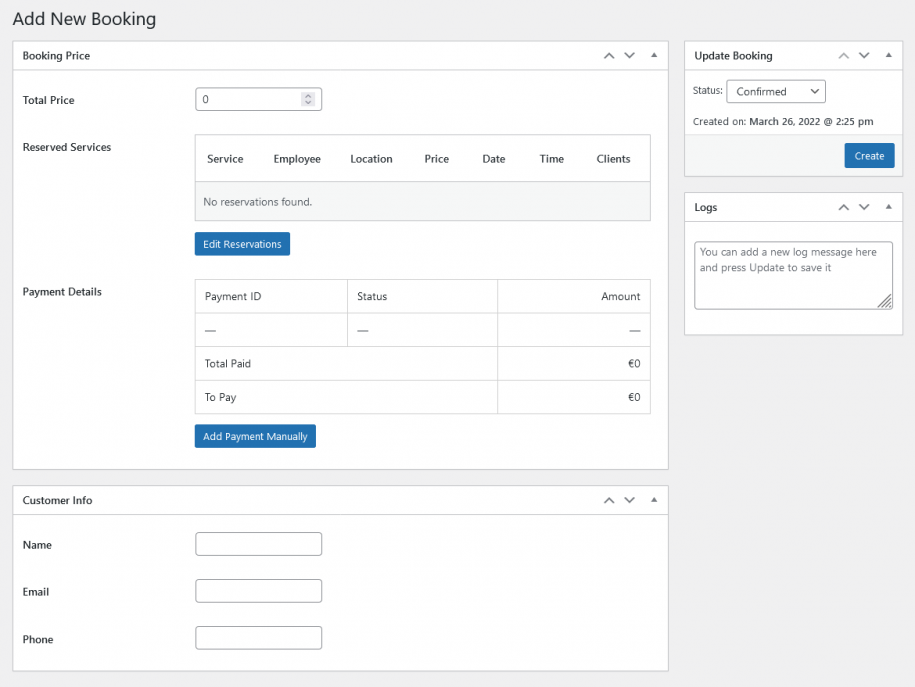Screen dimensions: 915x687
Task: Collapse the Customer Info panel
Action: [653, 500]
